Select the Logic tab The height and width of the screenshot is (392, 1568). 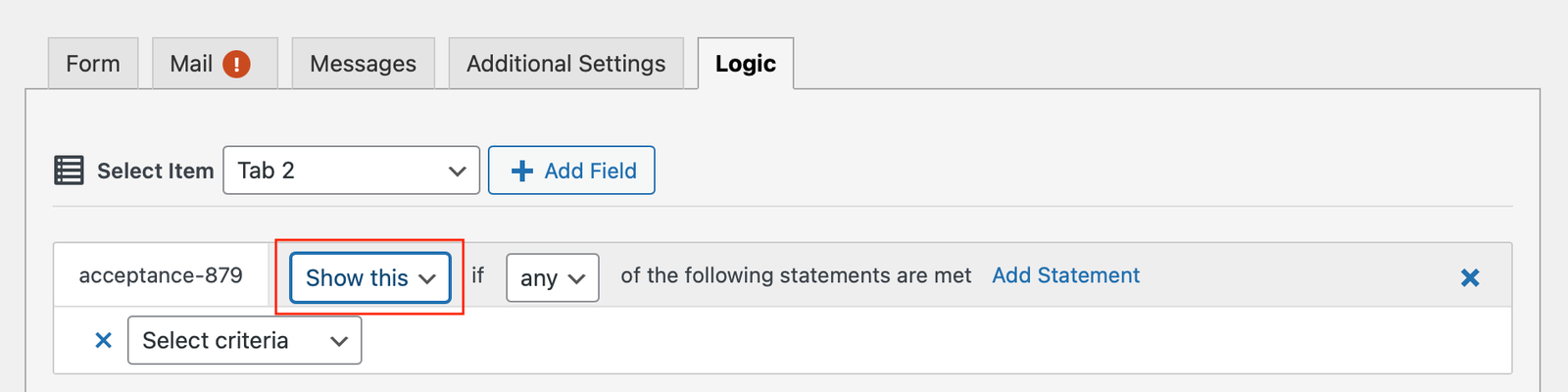pyautogui.click(x=745, y=64)
